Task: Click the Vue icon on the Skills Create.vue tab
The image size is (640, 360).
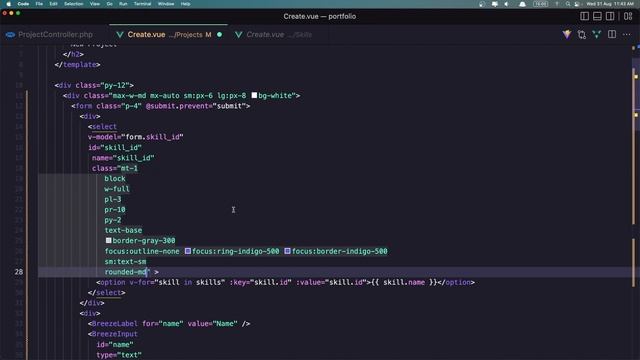Action: (239, 35)
